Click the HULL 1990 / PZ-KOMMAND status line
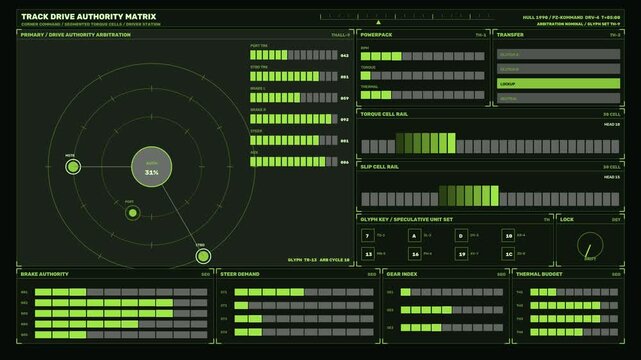Image resolution: width=641 pixels, height=360 pixels. [571, 18]
